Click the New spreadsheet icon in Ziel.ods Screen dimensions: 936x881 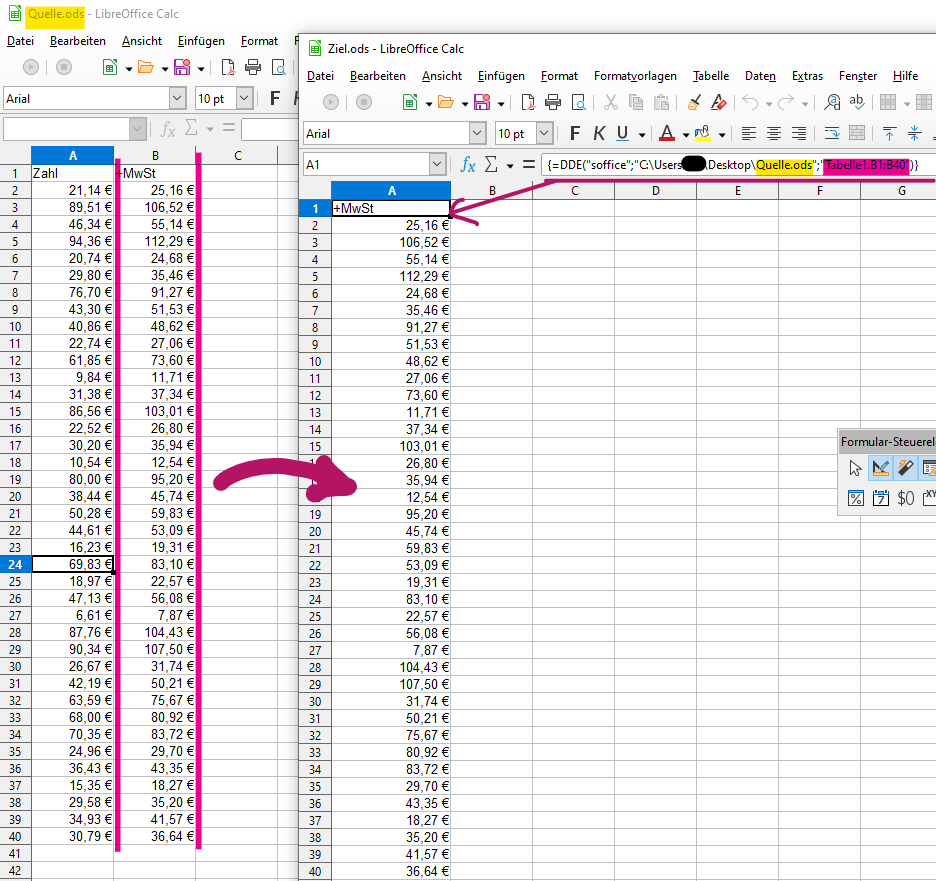pyautogui.click(x=410, y=103)
